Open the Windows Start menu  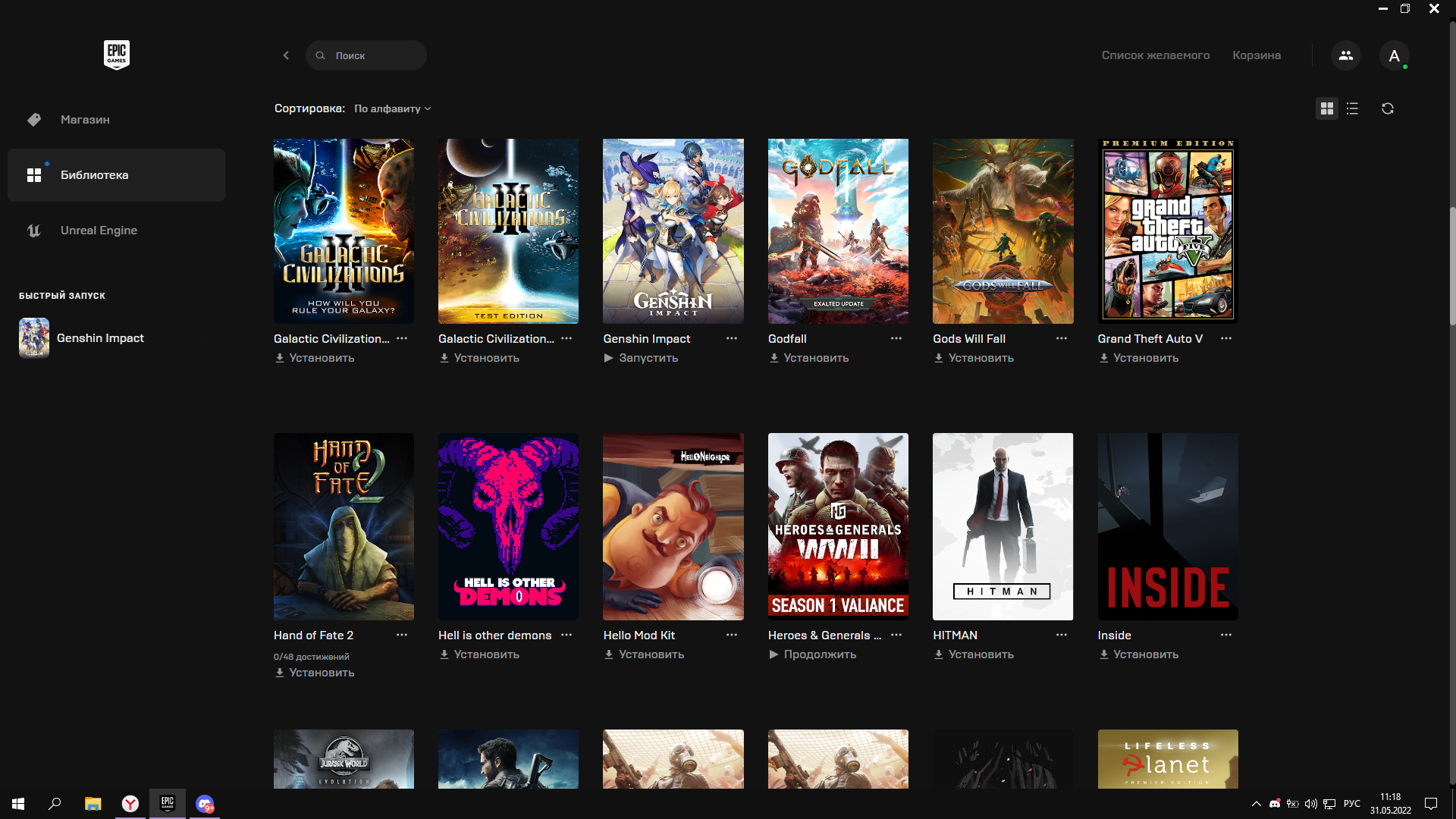click(18, 804)
